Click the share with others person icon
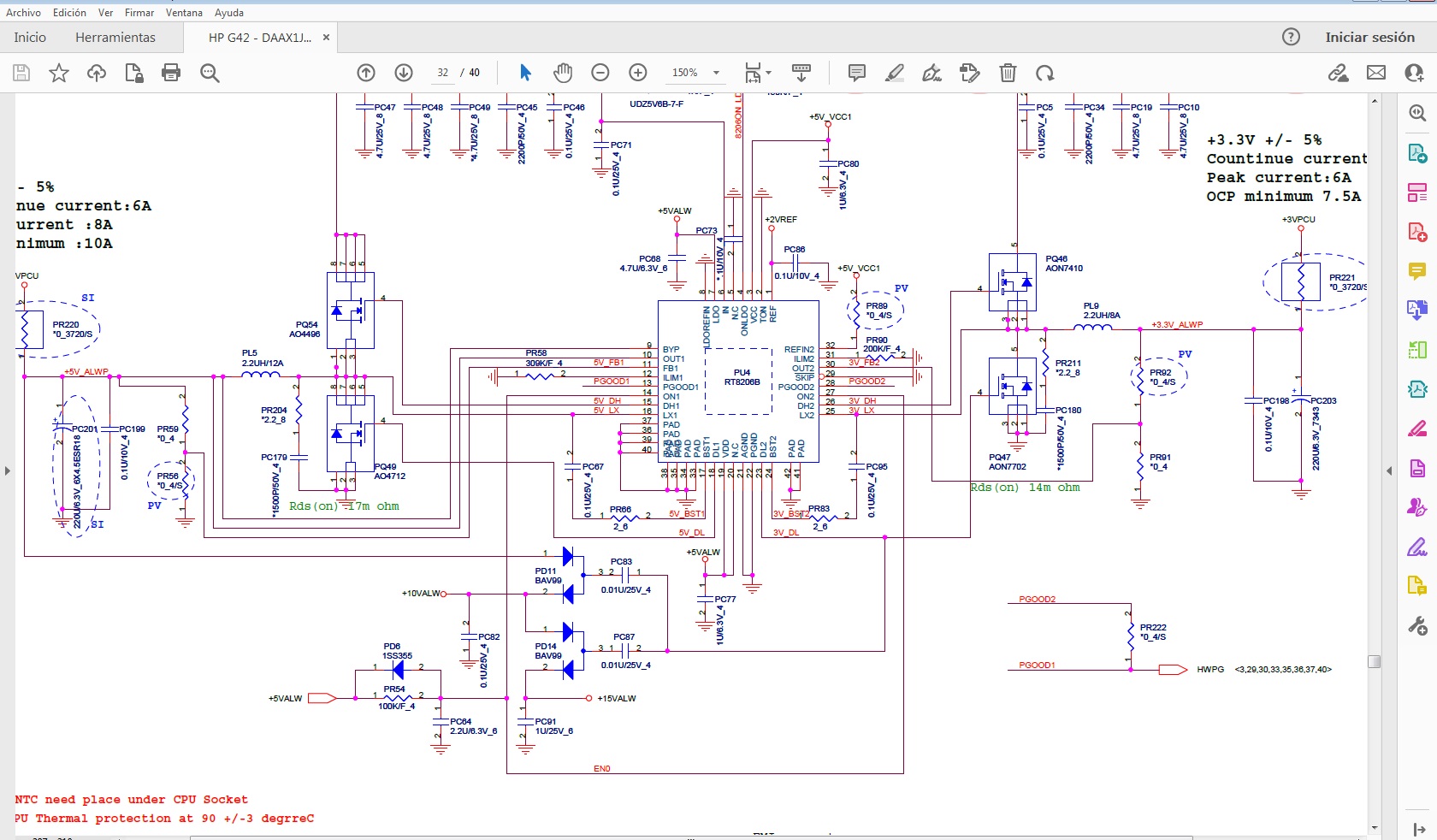This screenshot has height=840, width=1437. click(1414, 73)
